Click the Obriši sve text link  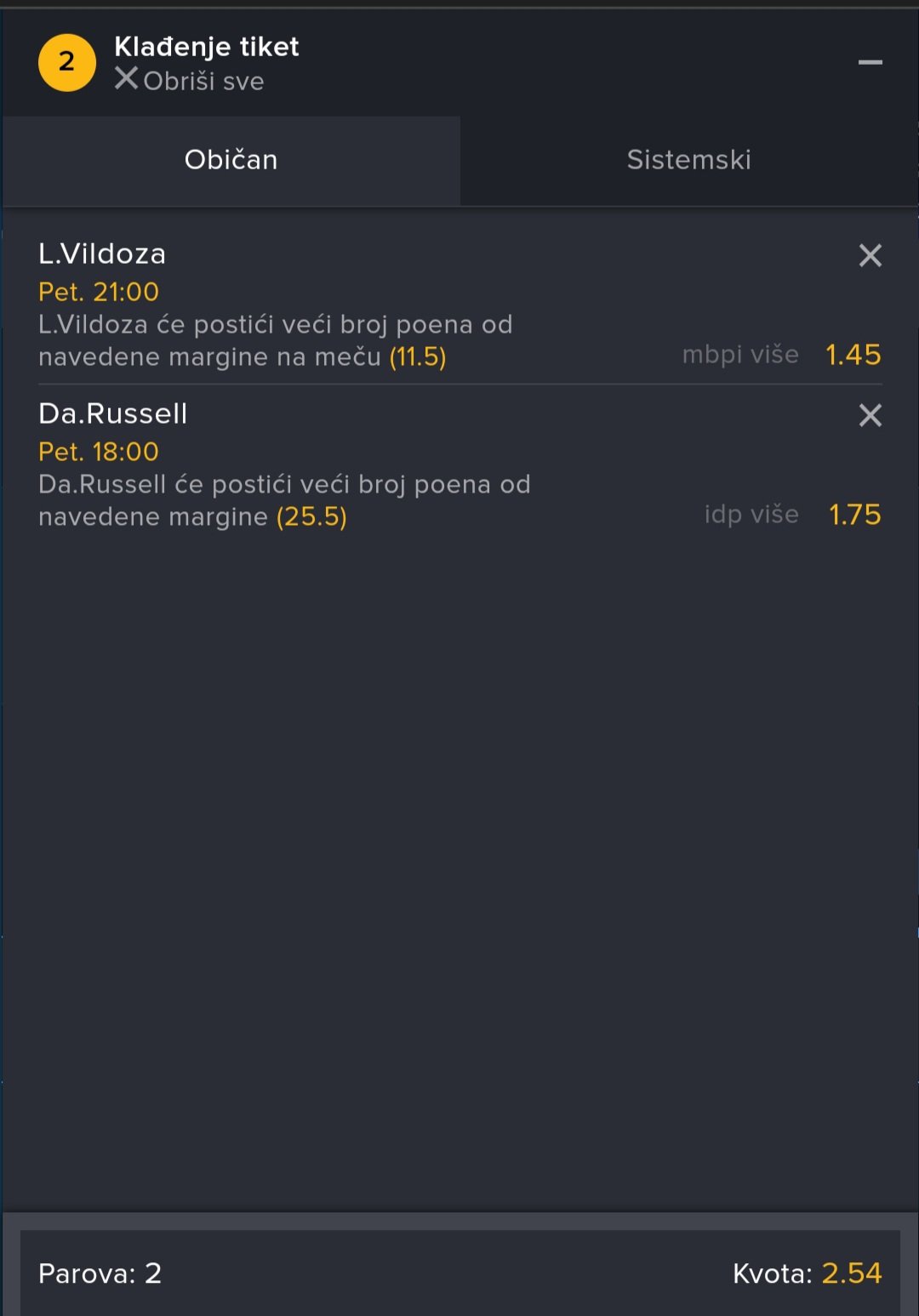click(x=203, y=81)
